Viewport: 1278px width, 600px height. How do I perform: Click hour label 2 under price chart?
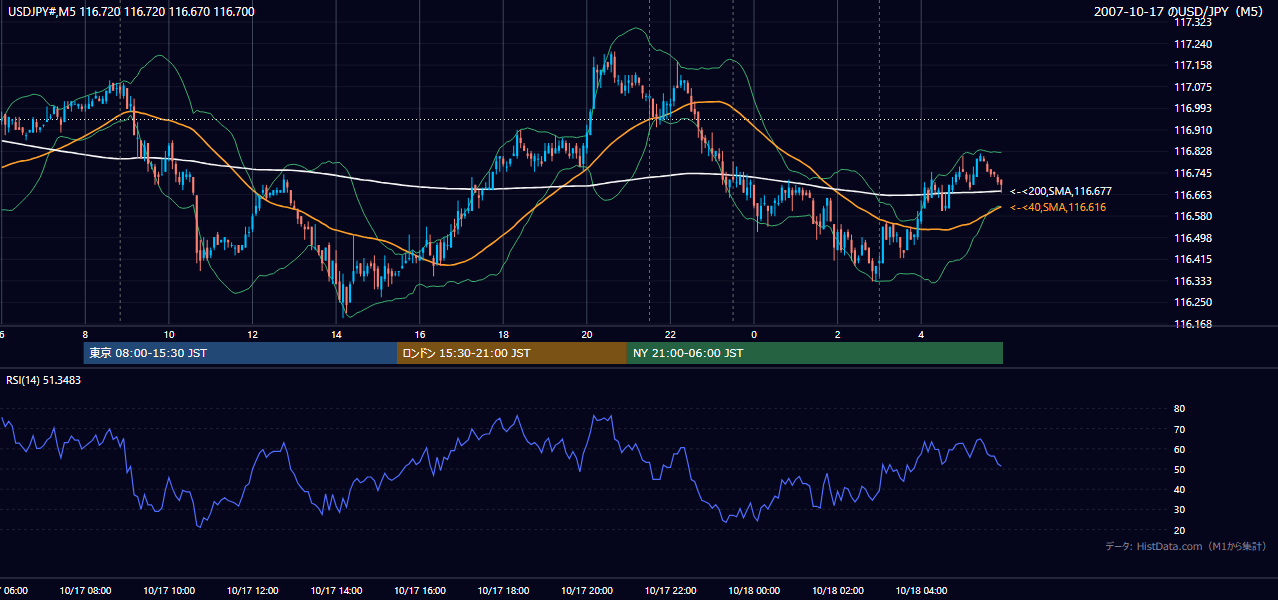[x=837, y=334]
